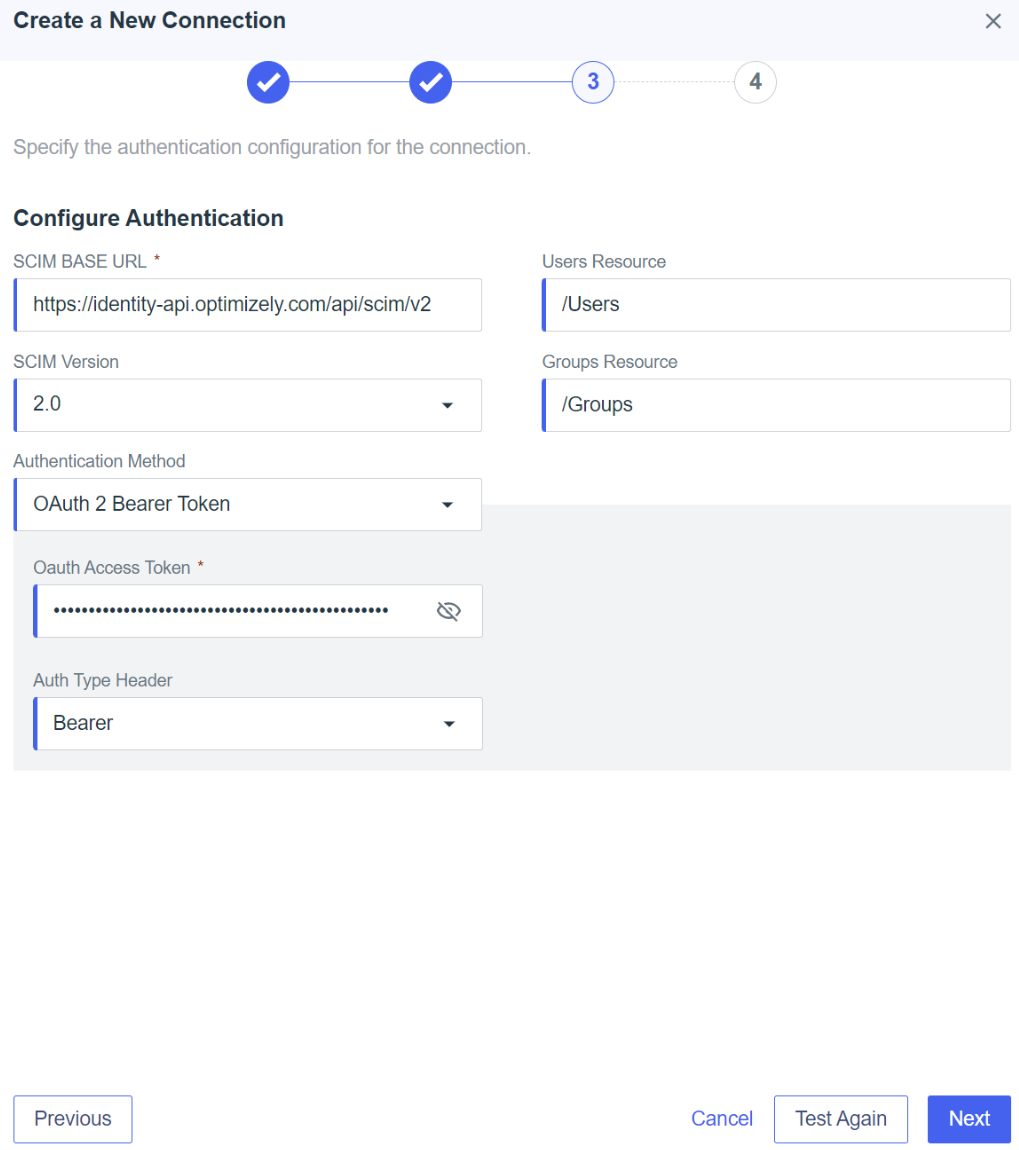This screenshot has height=1150, width=1019.
Task: Click the Bearer value in Auth Type Header
Action: pos(83,723)
